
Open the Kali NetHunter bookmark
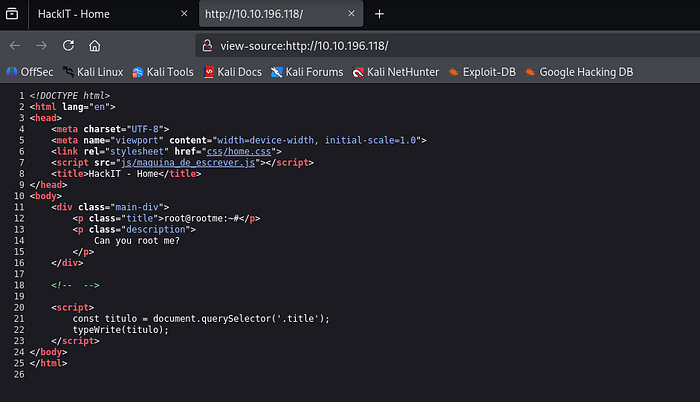click(396, 72)
